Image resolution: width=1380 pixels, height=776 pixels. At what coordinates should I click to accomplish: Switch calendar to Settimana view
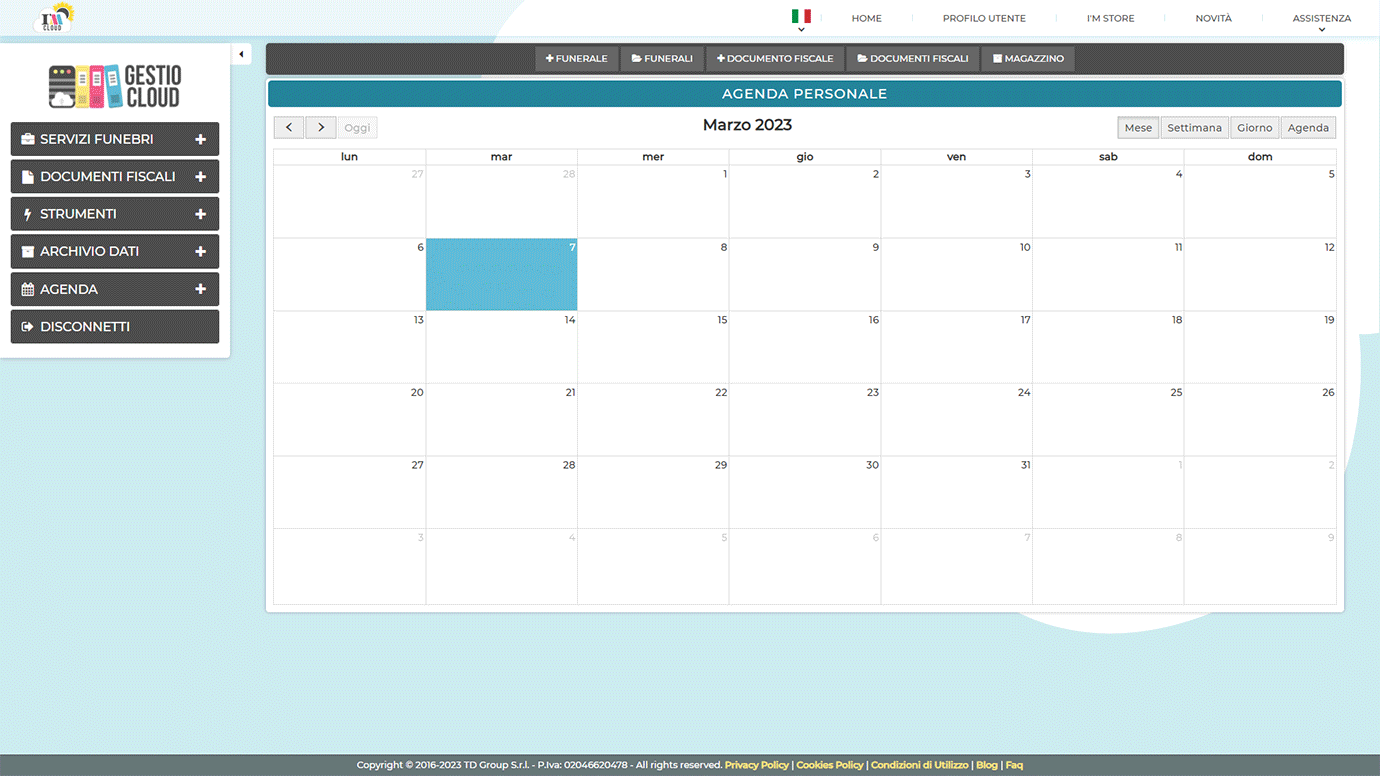click(1194, 128)
